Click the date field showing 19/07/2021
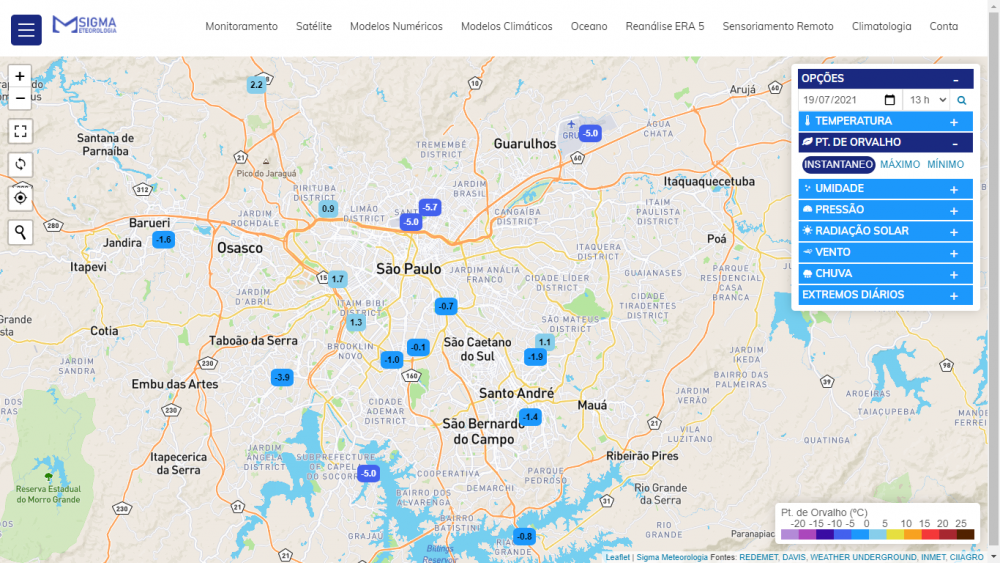This screenshot has width=1000, height=563. (849, 100)
